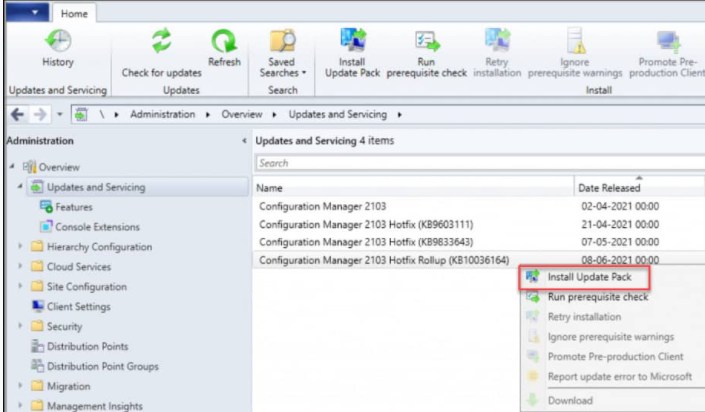
Task: Click the Distribution Points node icon
Action: pyautogui.click(x=37, y=345)
